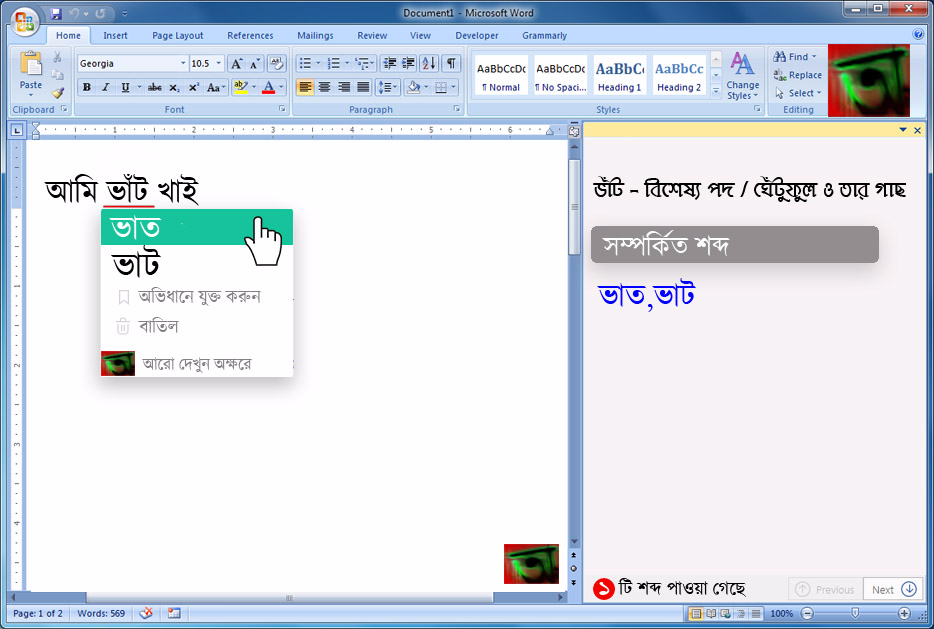Click the Next button in side panel

893,589
